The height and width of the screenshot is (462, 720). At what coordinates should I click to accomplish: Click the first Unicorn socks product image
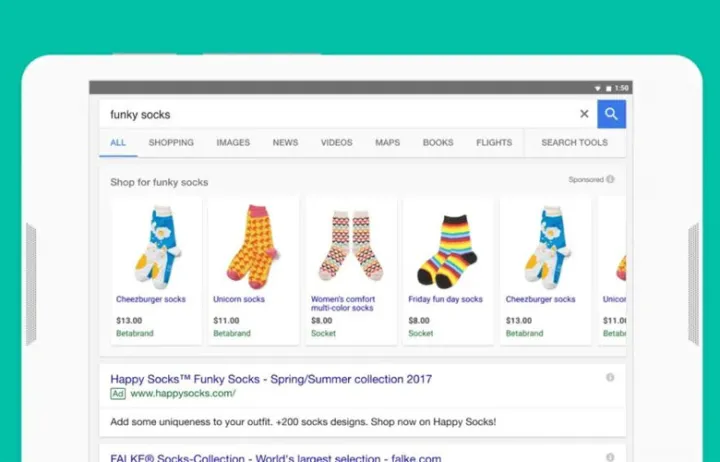(x=253, y=247)
